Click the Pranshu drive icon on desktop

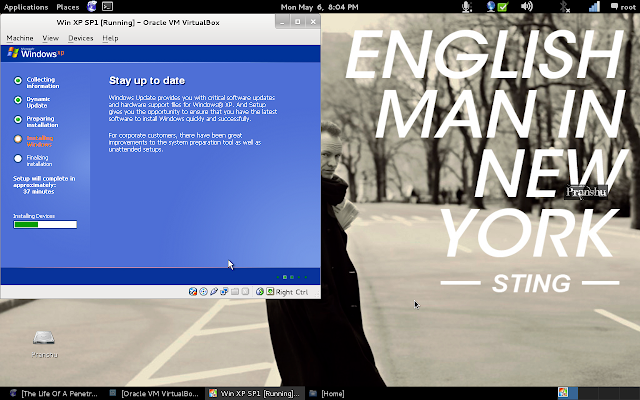tap(44, 338)
